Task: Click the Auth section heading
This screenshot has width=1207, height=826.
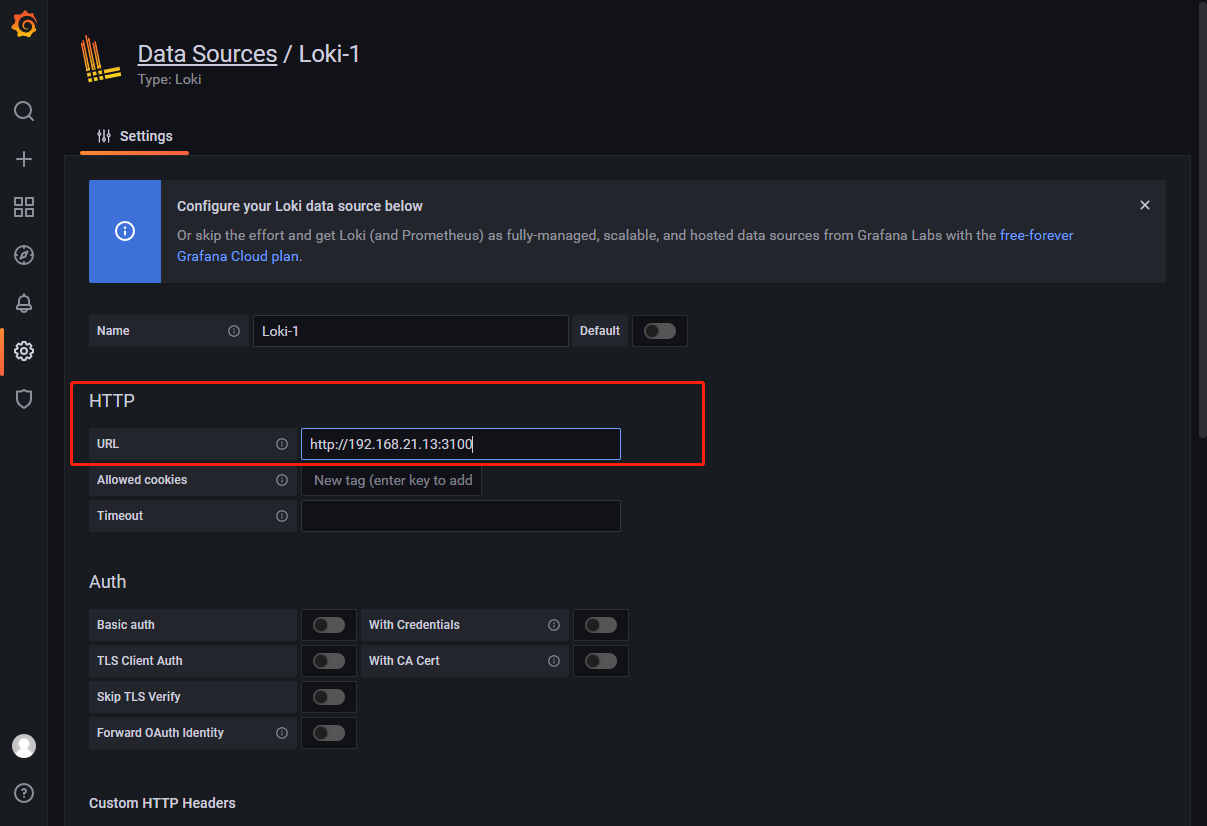Action: 108,582
